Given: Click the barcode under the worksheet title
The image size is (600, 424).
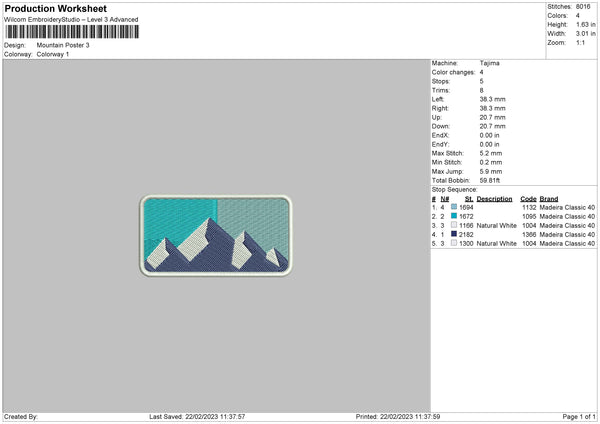Looking at the screenshot, I should [x=72, y=32].
